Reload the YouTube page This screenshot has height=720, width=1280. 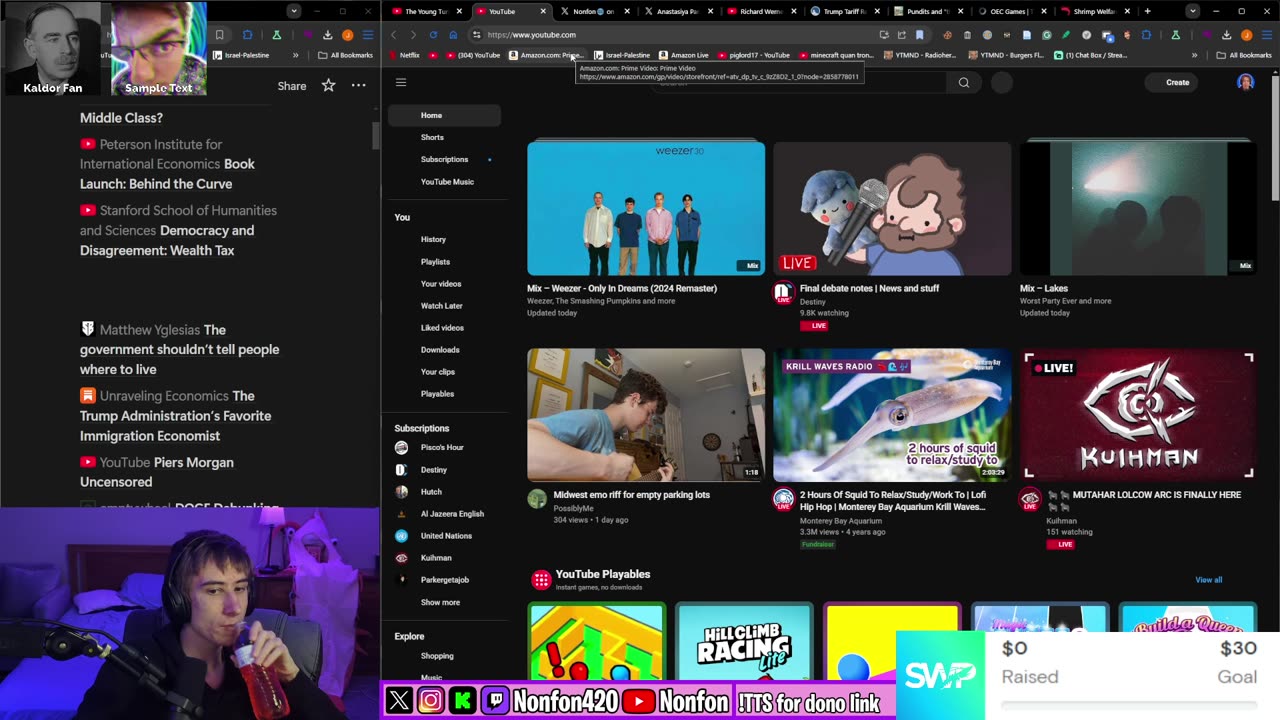point(433,35)
